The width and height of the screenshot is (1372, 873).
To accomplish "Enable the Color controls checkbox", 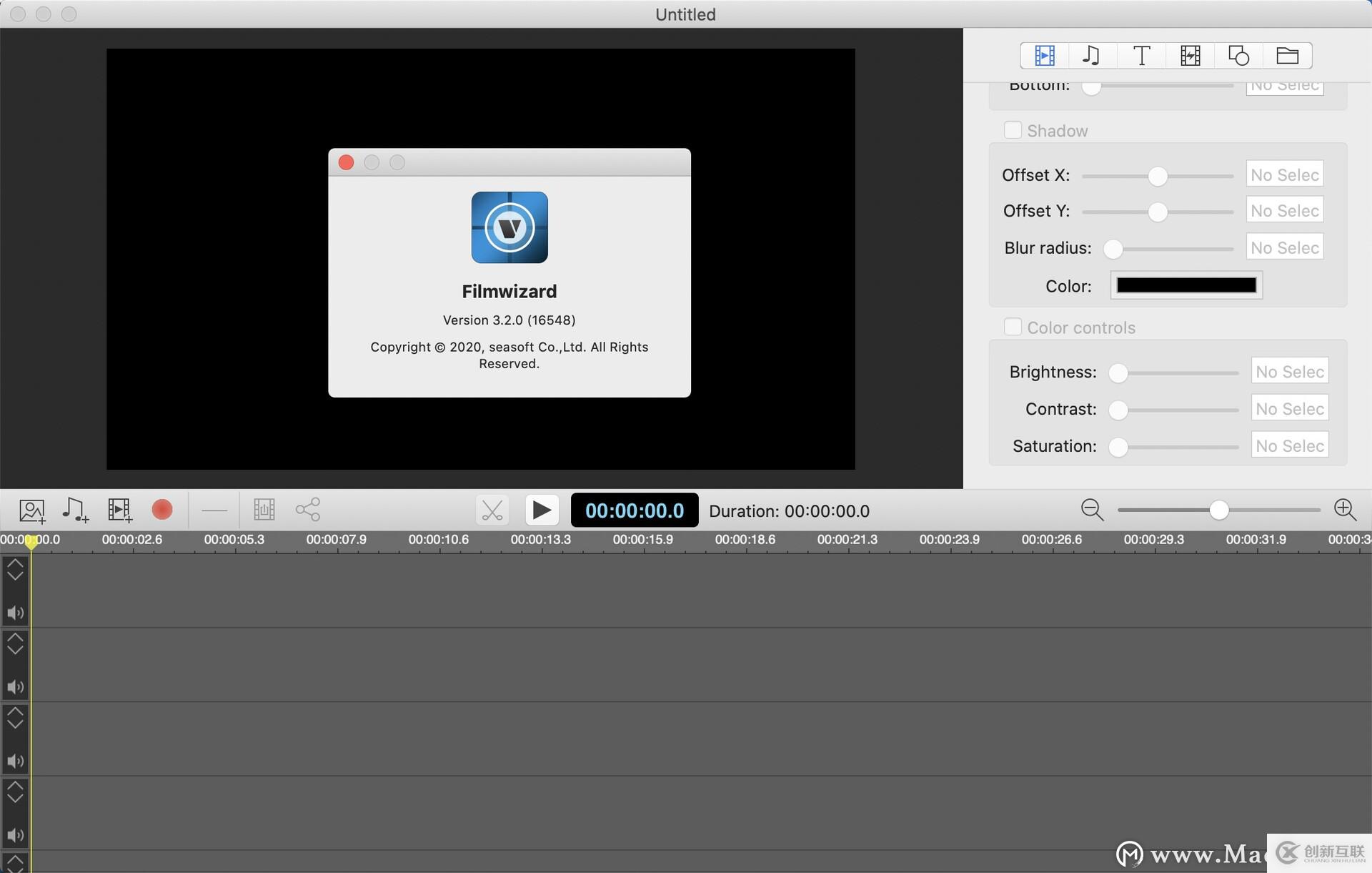I will [1013, 326].
